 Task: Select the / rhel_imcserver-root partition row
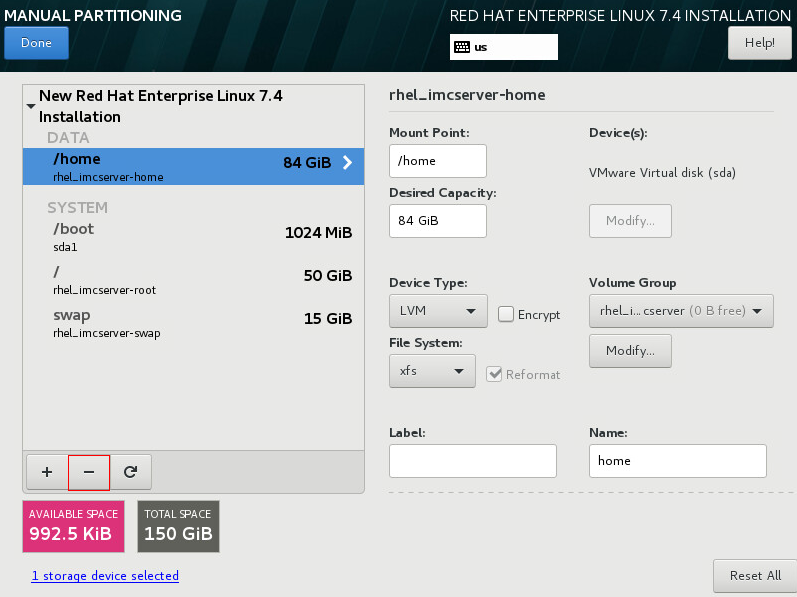coord(193,280)
